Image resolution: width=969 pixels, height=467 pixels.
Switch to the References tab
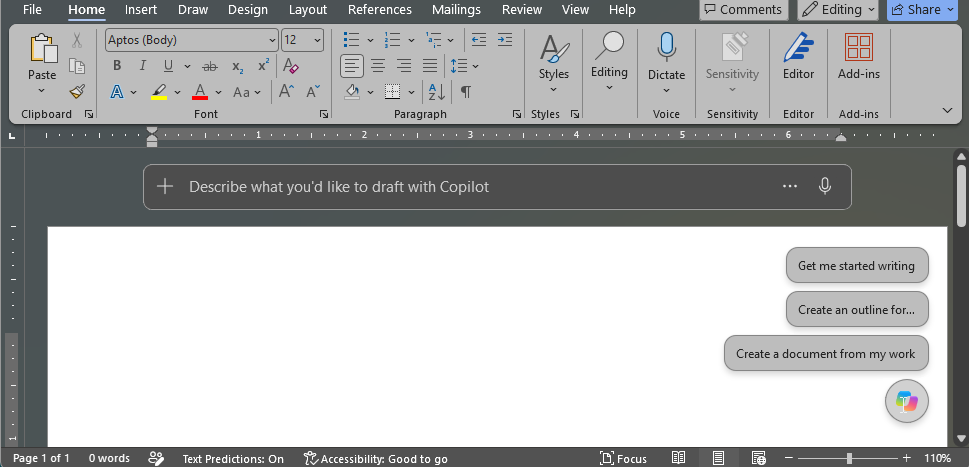[x=379, y=10]
